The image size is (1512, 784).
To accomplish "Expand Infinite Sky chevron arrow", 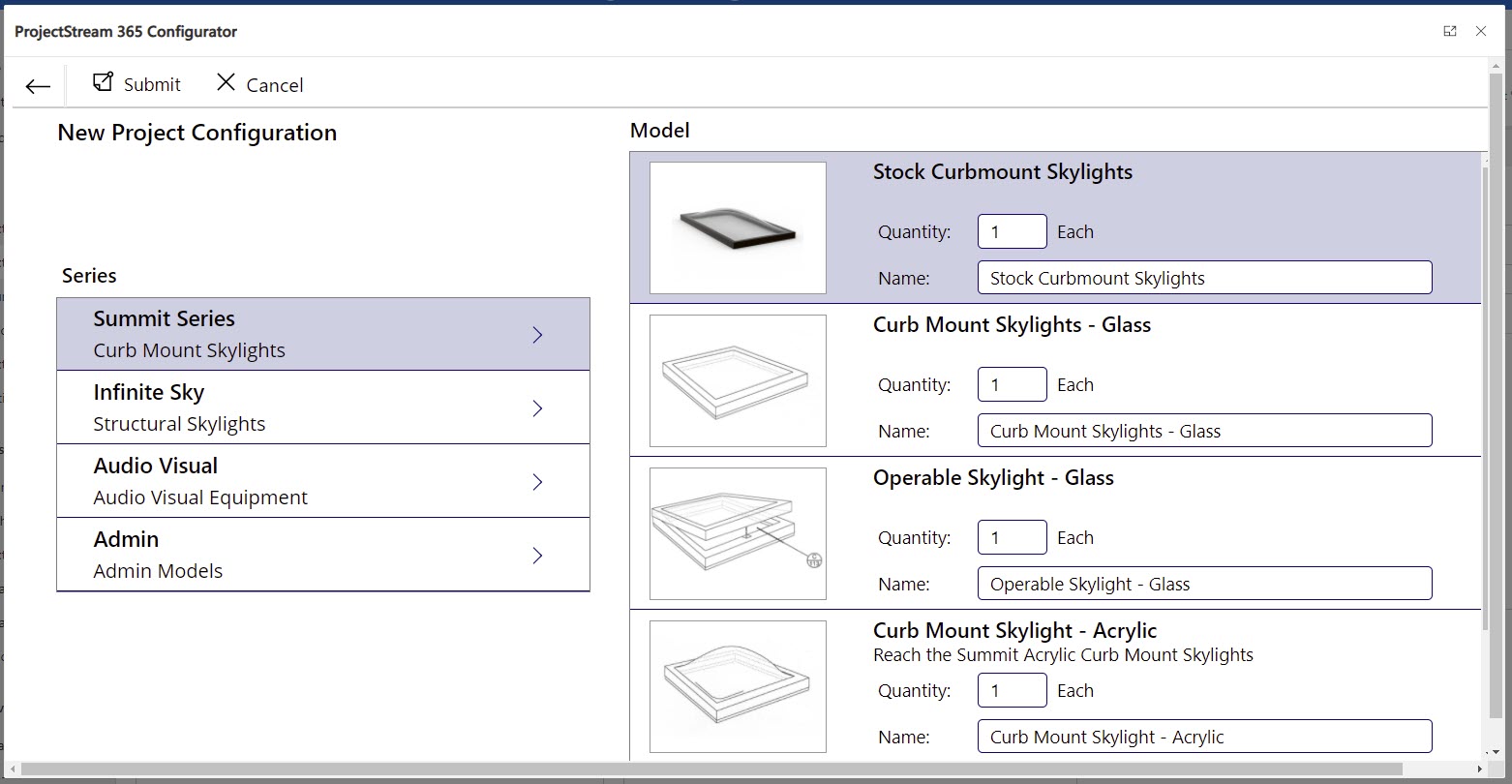I will coord(538,408).
